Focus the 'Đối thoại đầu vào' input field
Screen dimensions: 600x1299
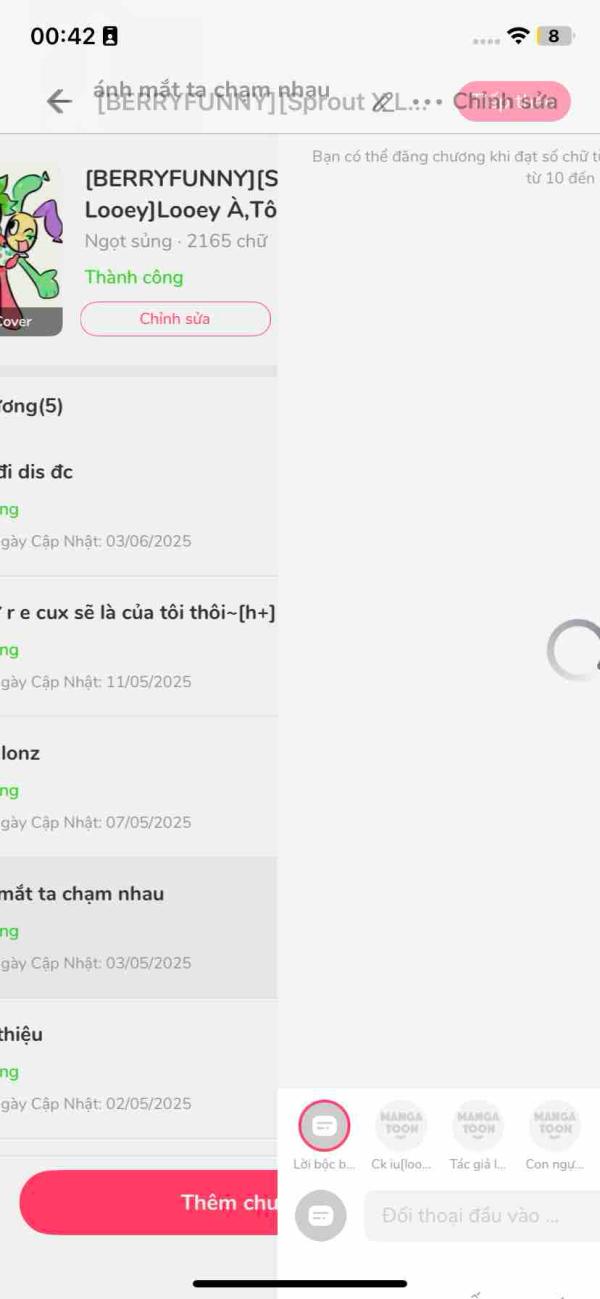[482, 1216]
